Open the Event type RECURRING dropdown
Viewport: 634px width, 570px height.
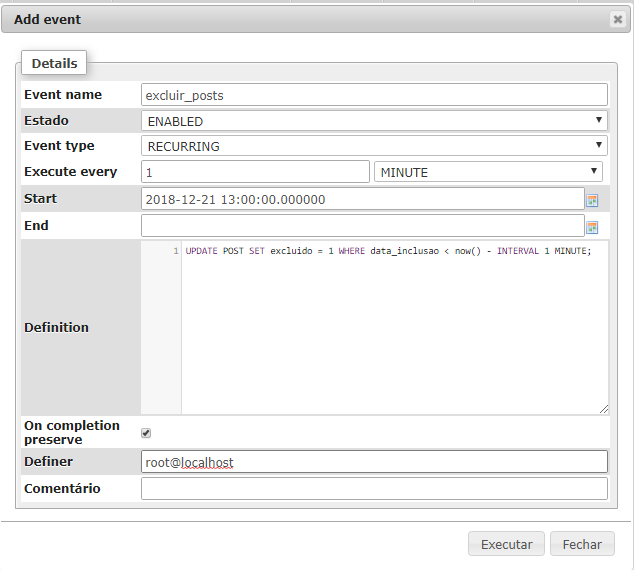[x=374, y=146]
